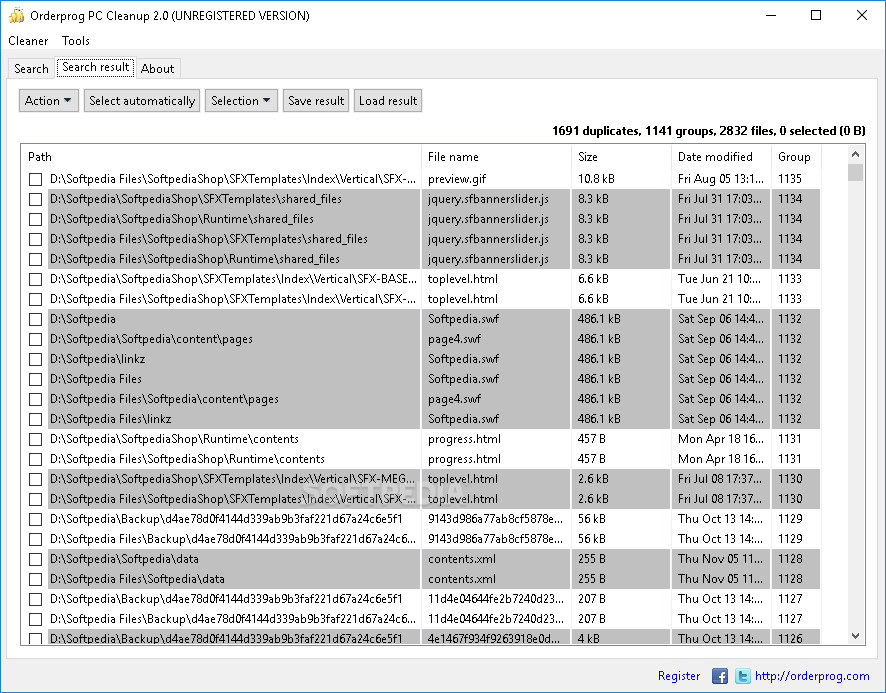The image size is (886, 693).
Task: Click Select automatically button
Action: (142, 101)
